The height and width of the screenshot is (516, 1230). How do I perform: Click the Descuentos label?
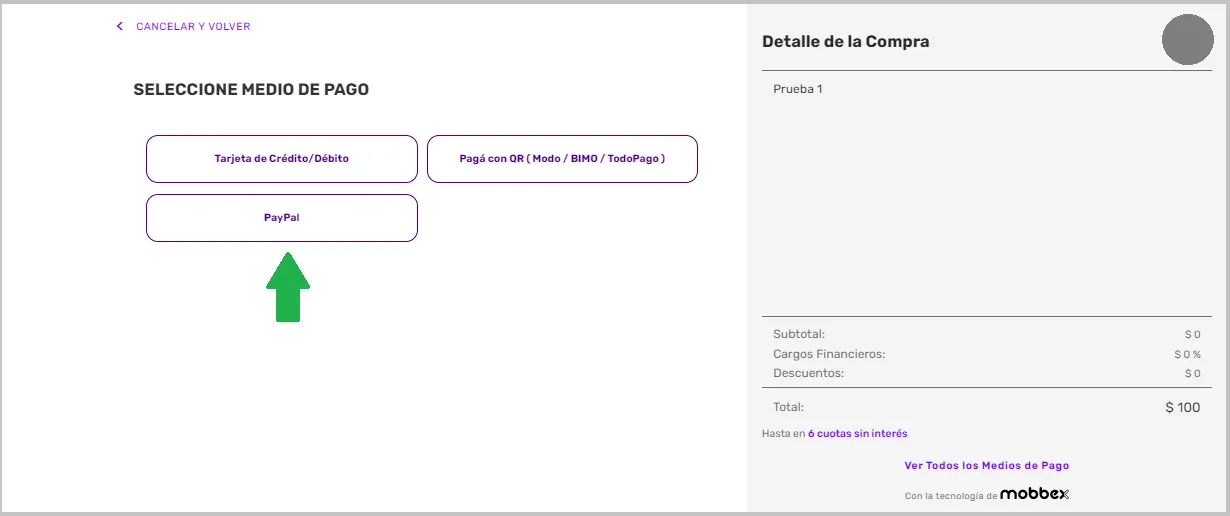tap(809, 373)
